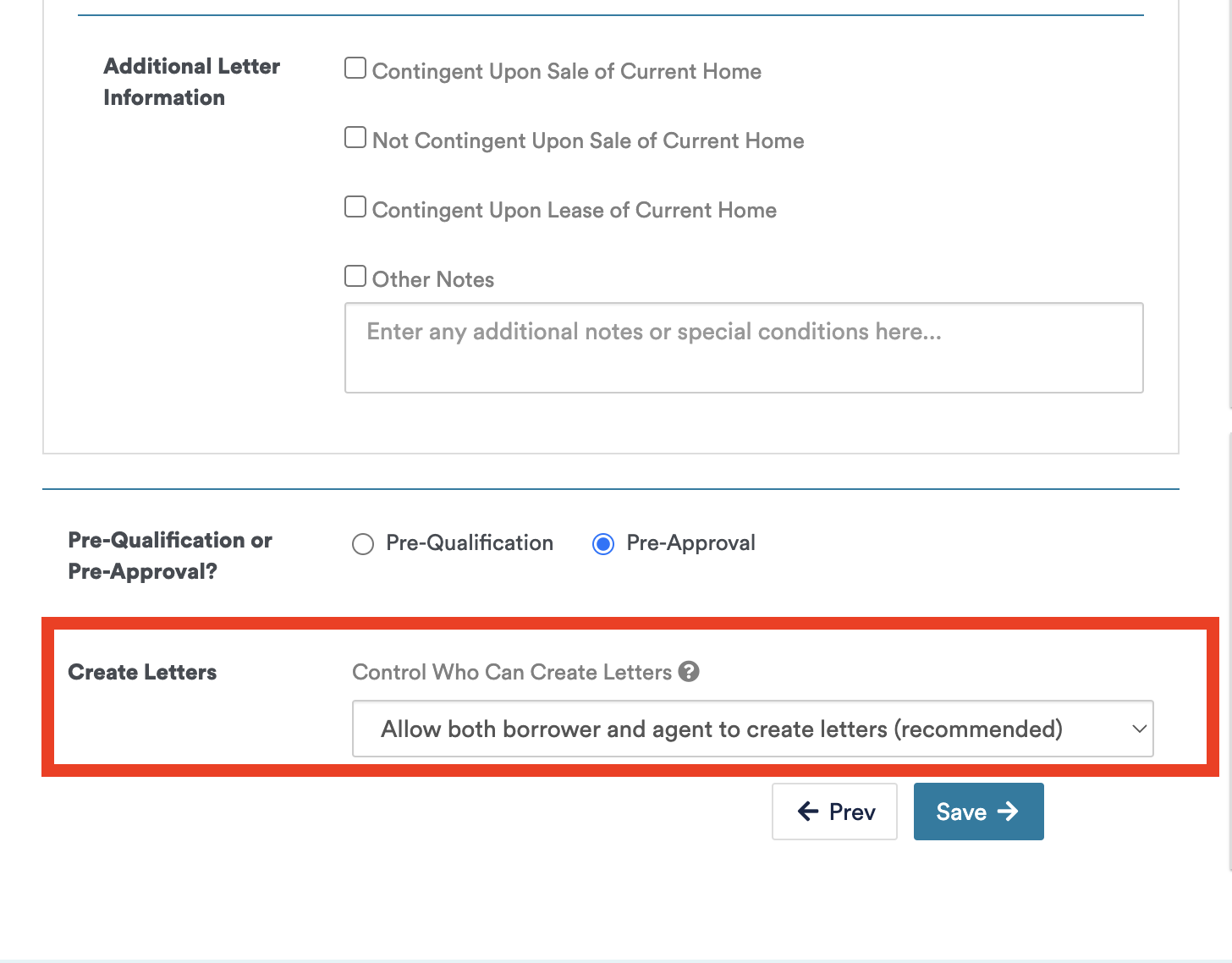Check Contingent Upon Sale of Current Home
The image size is (1232, 963).
click(355, 69)
